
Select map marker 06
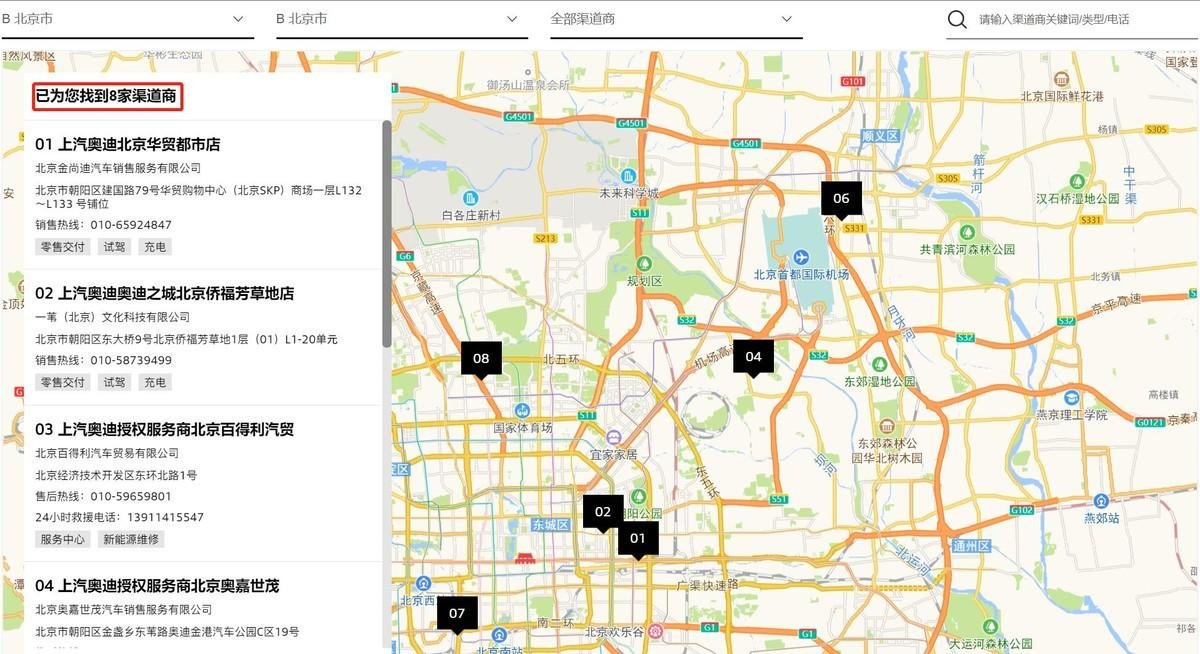click(x=841, y=199)
